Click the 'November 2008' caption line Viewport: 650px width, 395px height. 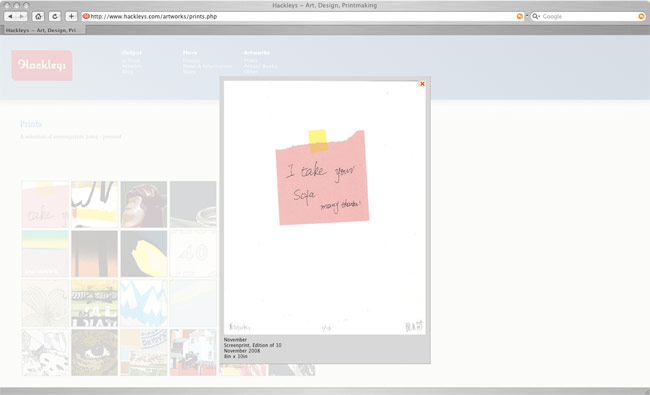tap(242, 351)
